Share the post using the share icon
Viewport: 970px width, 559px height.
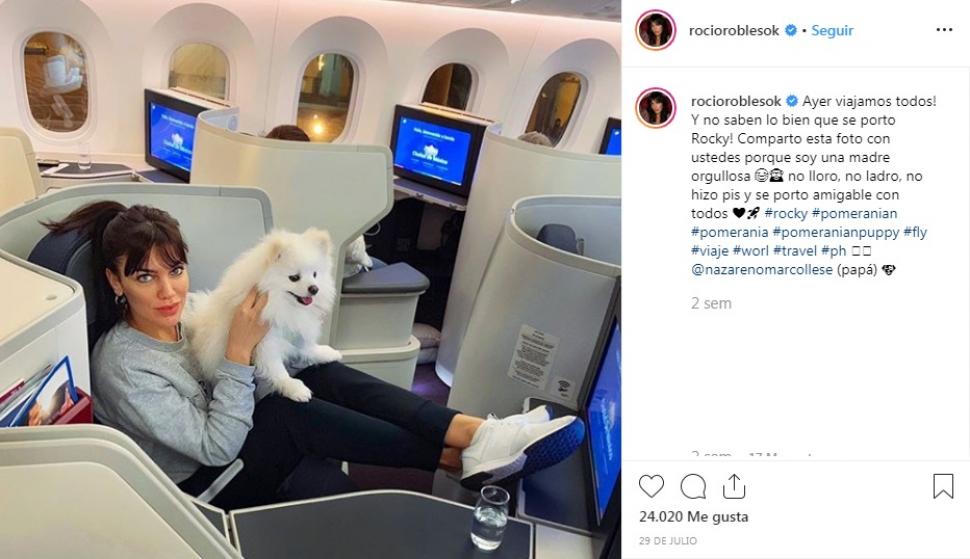[x=734, y=486]
